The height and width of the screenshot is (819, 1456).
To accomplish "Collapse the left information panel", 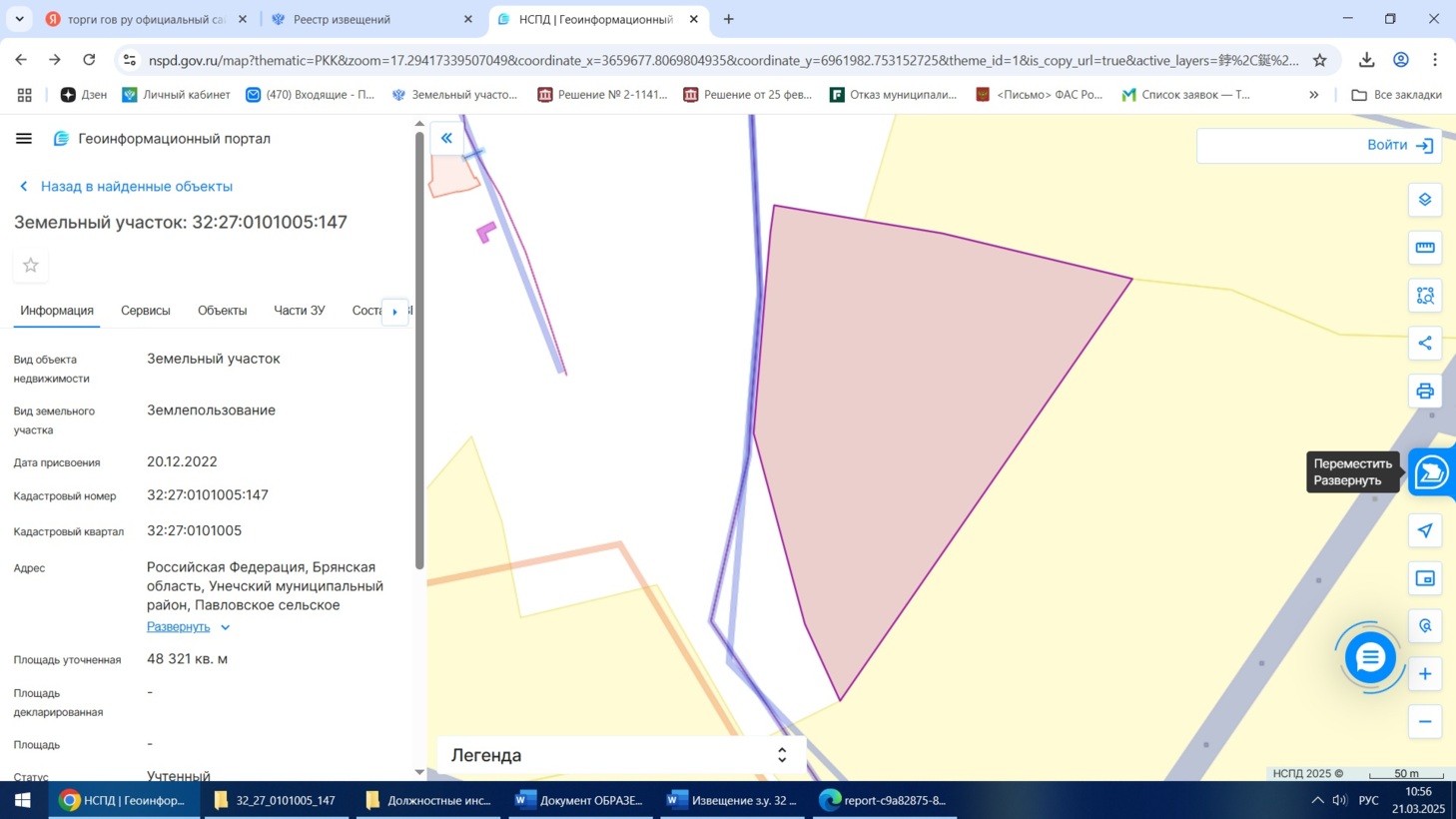I will 446,139.
